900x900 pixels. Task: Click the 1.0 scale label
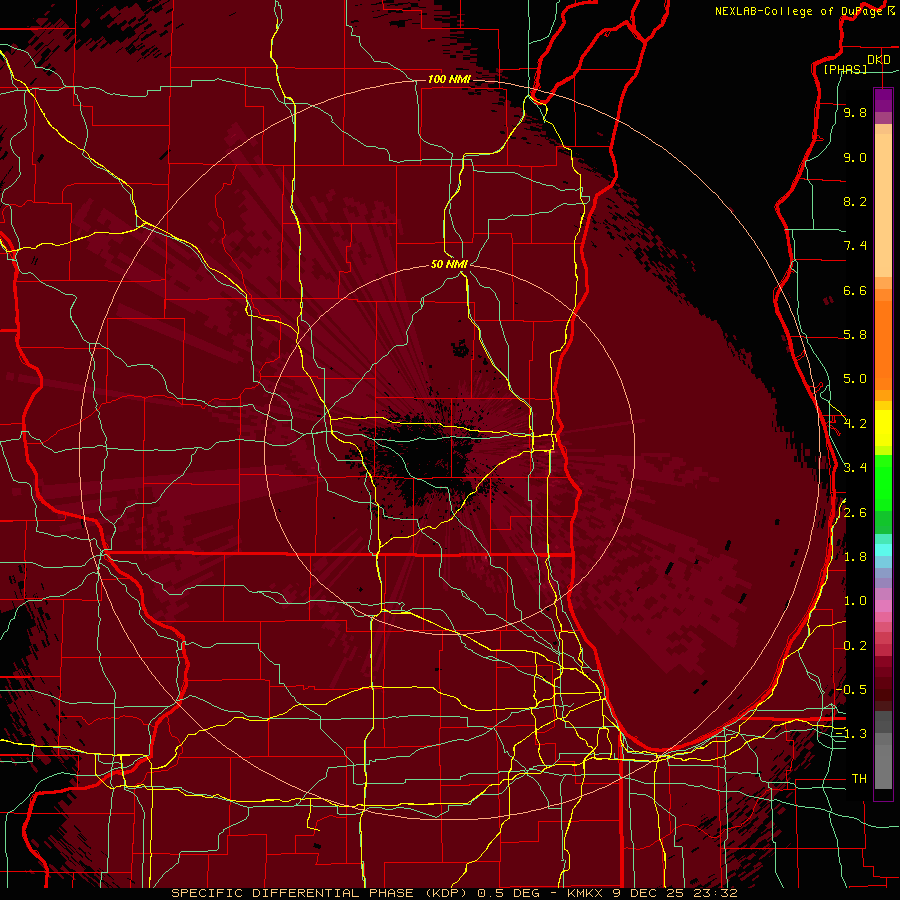pyautogui.click(x=855, y=601)
